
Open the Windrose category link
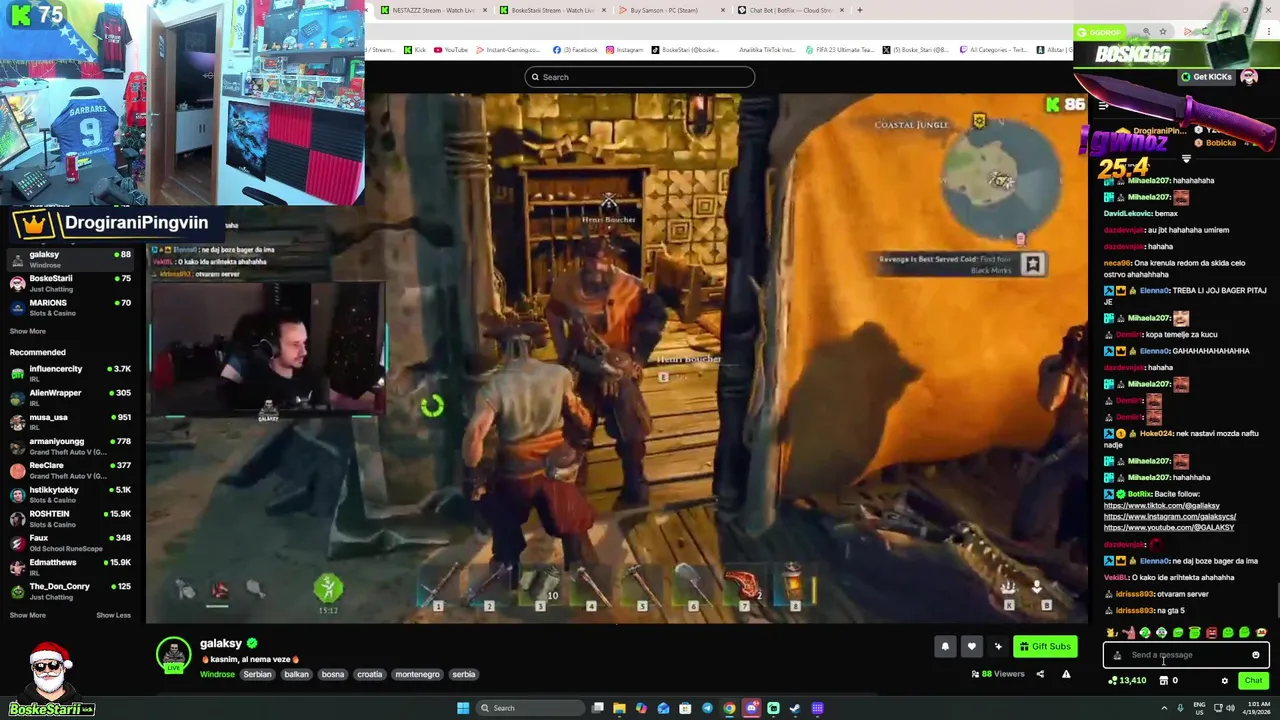click(x=217, y=674)
